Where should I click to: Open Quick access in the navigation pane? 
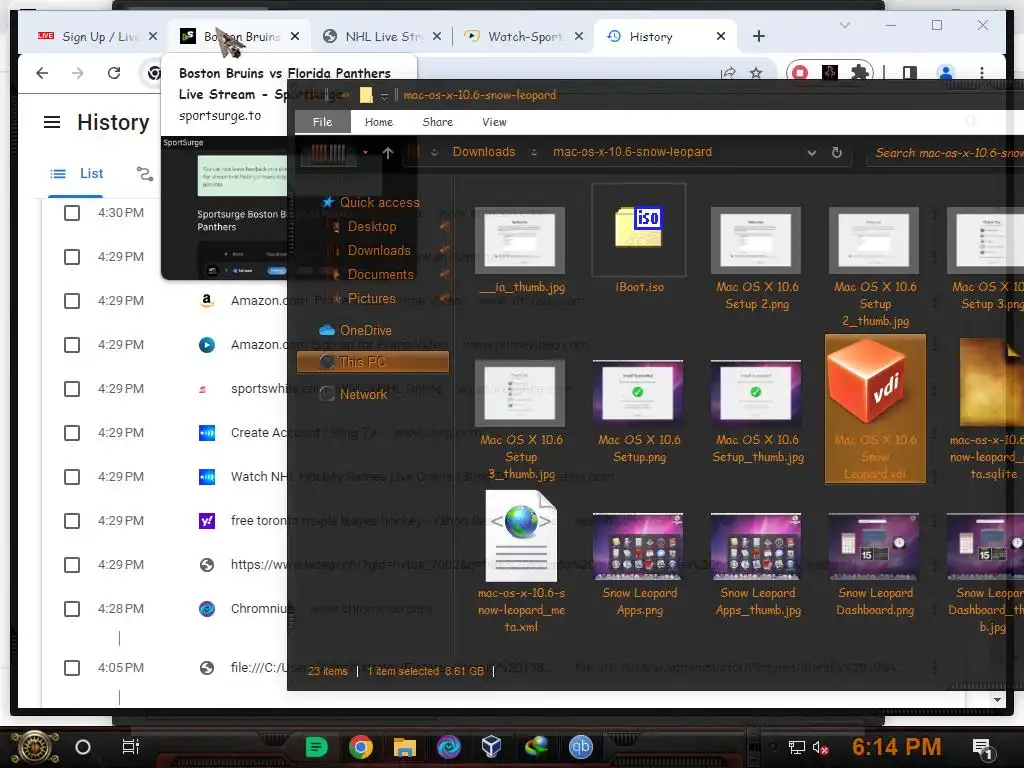pos(379,202)
